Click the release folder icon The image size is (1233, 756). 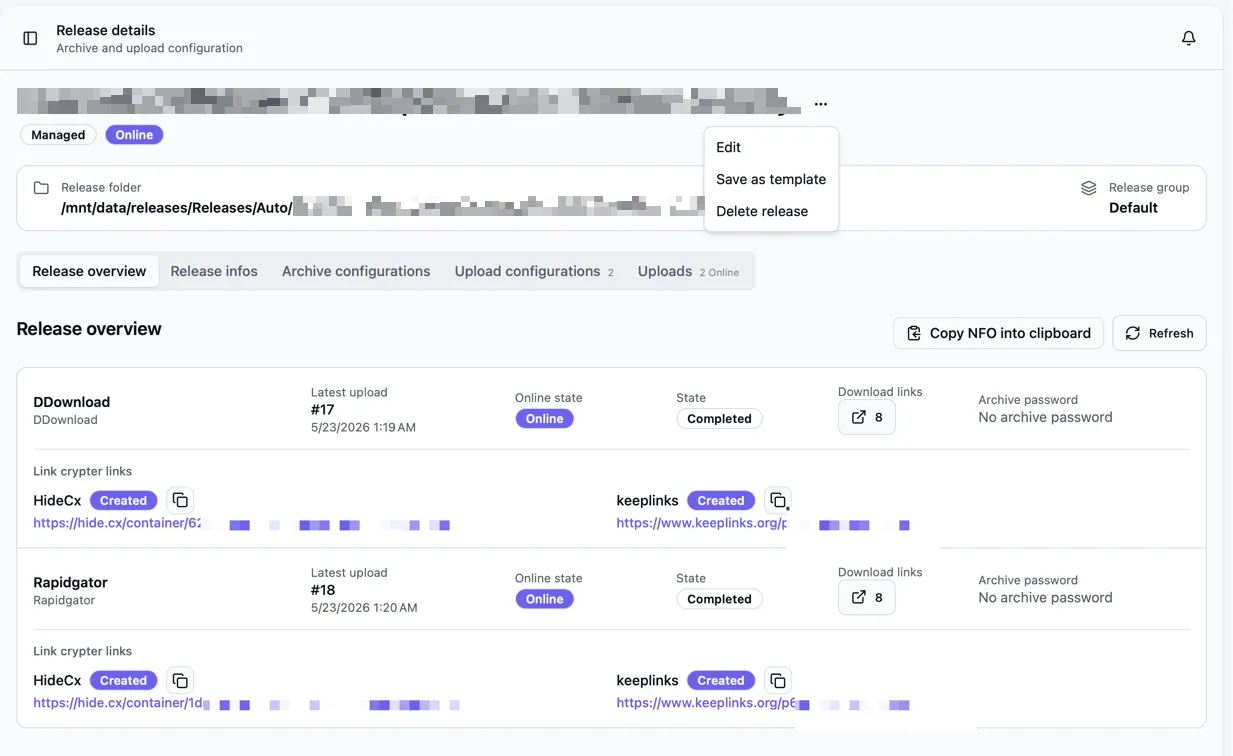tap(41, 188)
